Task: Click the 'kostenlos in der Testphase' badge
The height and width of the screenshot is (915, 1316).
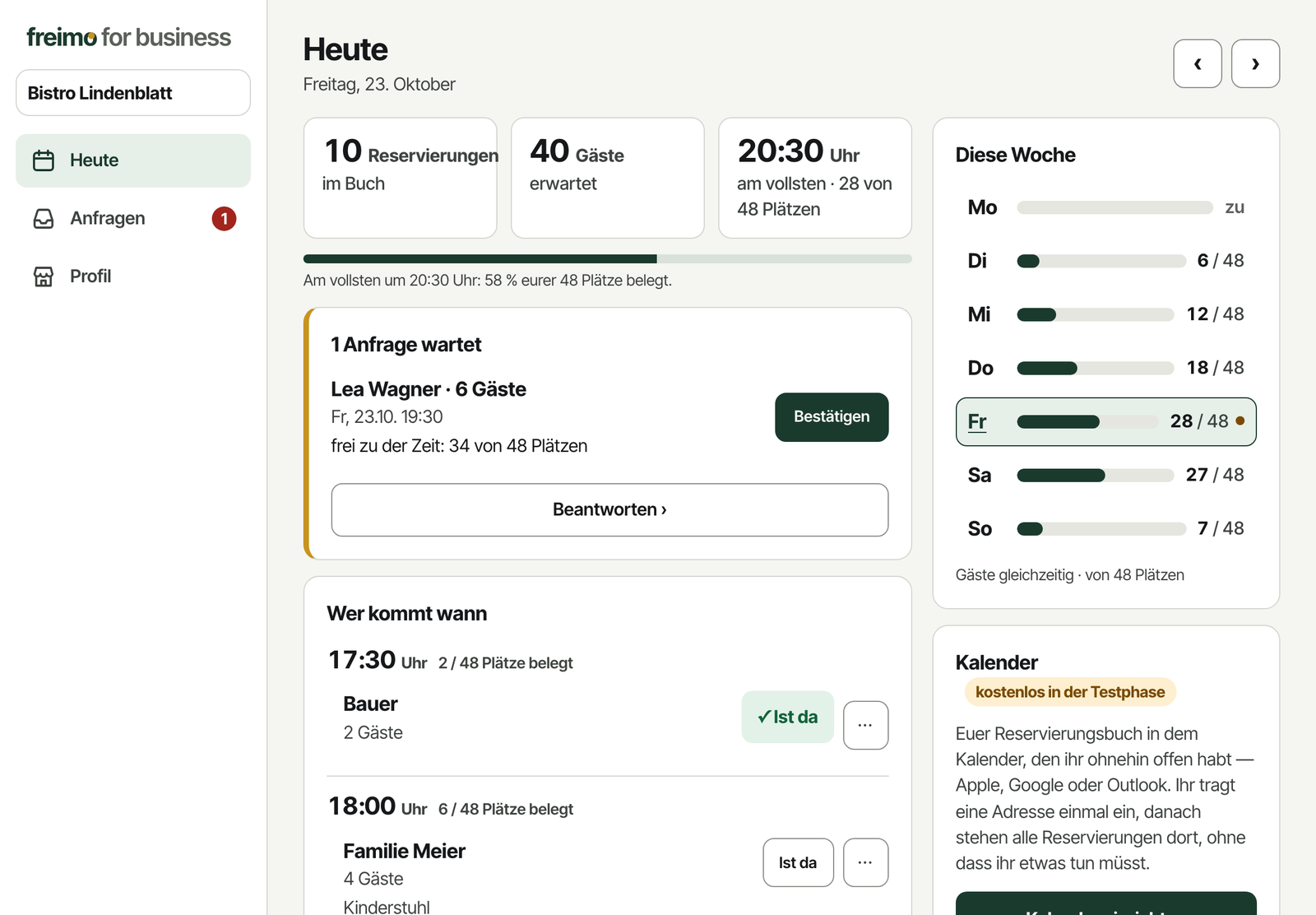Action: pos(1070,692)
